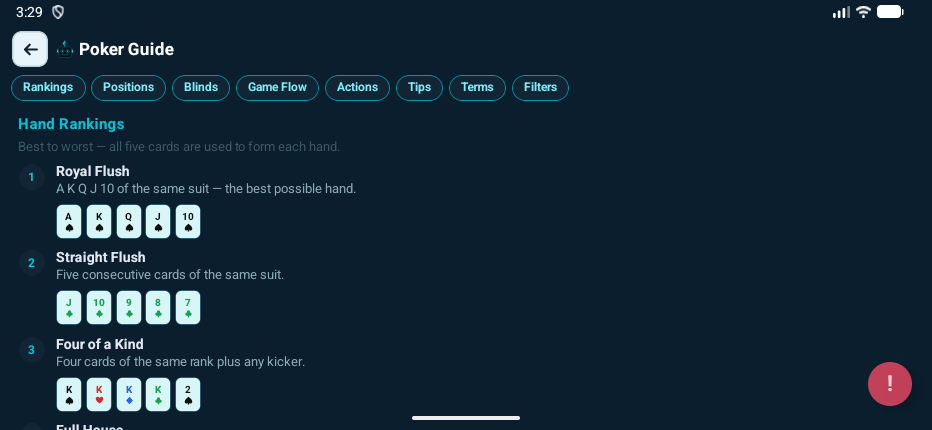Select the King of hearts card
This screenshot has height=430, width=932.
99,394
